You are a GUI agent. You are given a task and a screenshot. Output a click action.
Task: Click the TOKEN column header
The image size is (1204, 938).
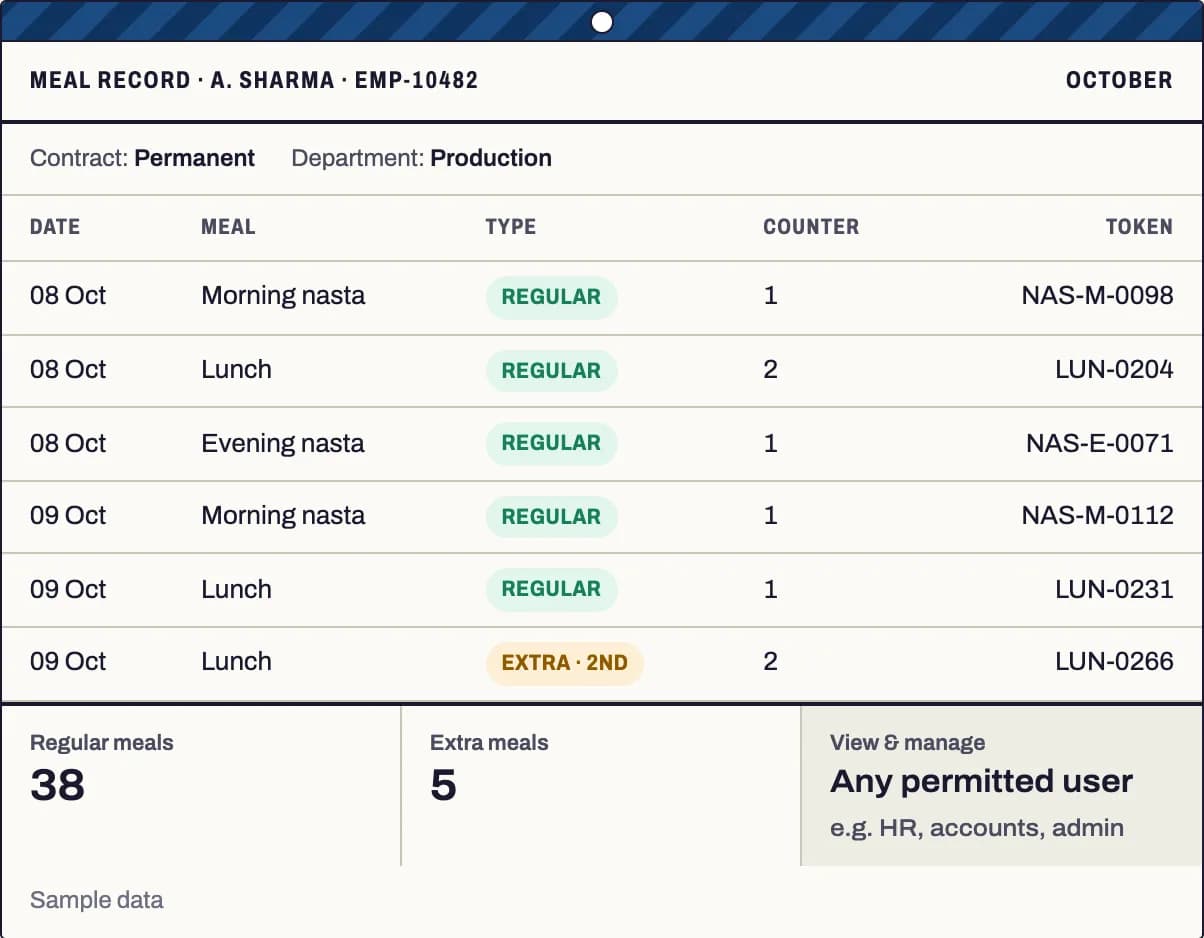1139,227
